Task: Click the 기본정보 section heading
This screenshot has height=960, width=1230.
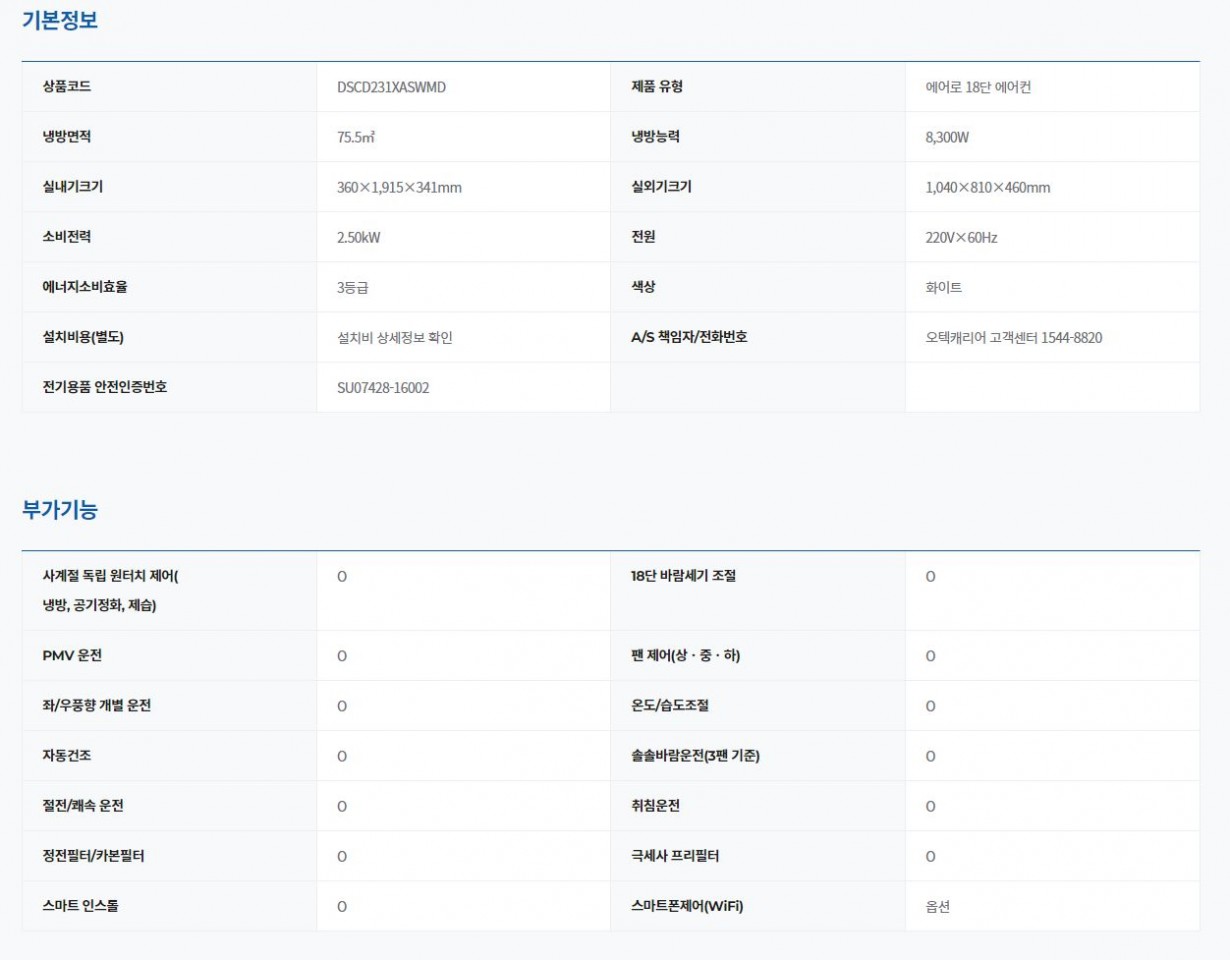Action: coord(60,21)
